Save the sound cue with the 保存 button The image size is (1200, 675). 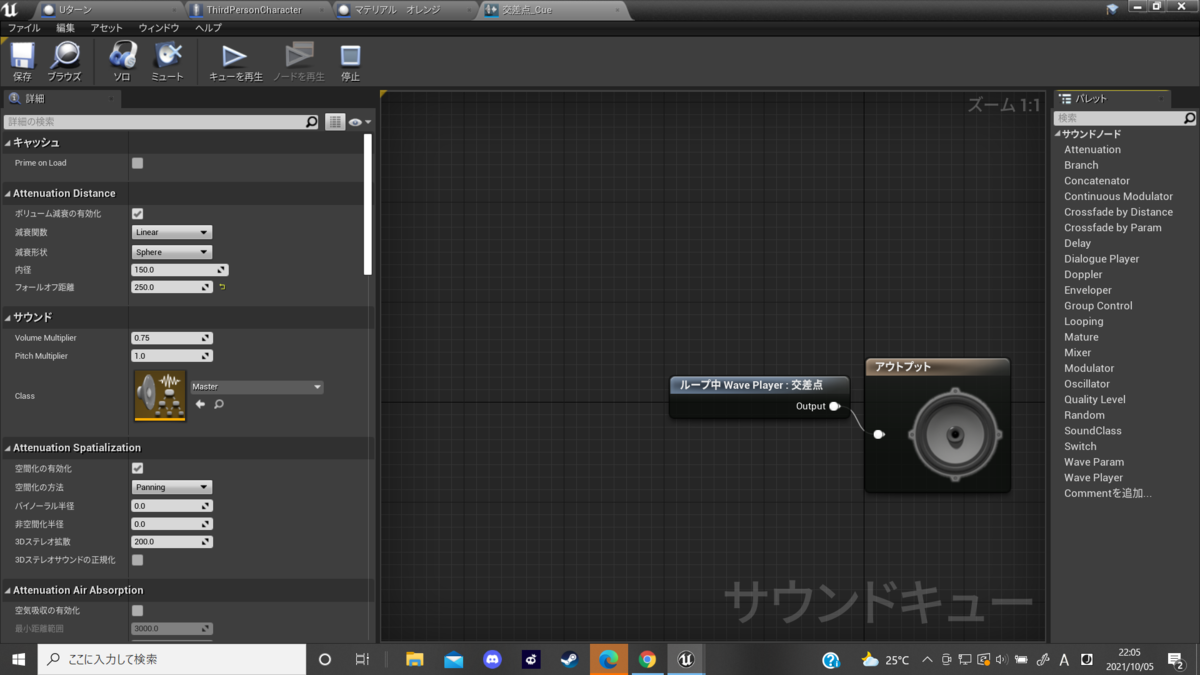(x=22, y=62)
